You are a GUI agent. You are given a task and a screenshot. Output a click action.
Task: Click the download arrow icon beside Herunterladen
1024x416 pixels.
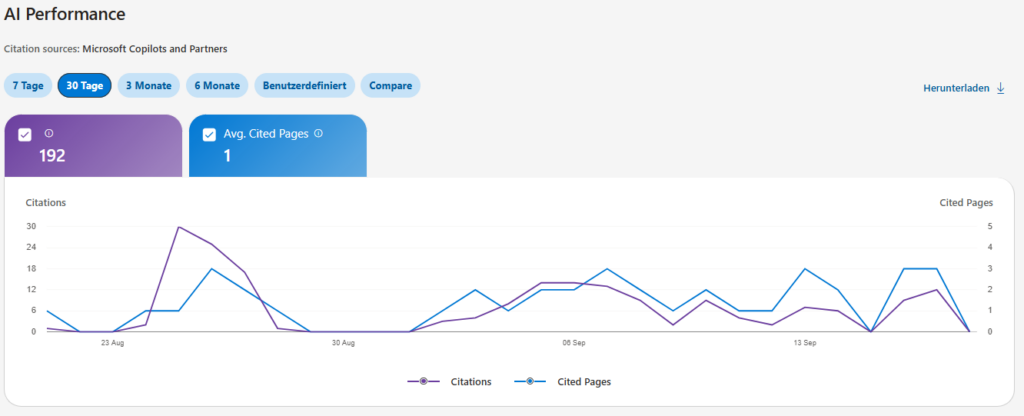[1000, 88]
